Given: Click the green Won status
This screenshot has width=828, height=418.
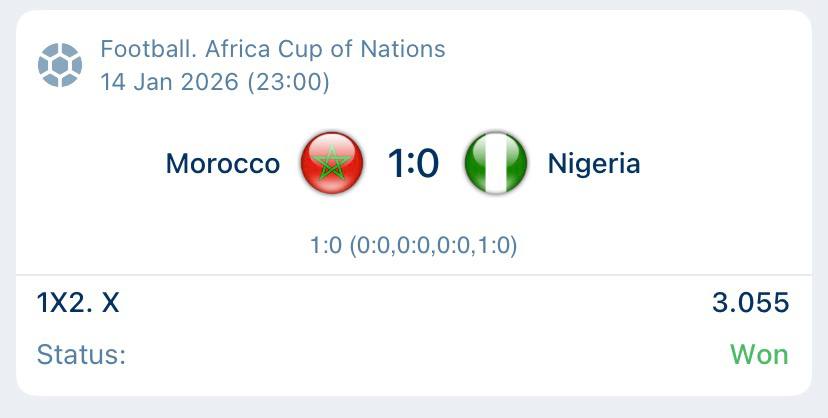Looking at the screenshot, I should [759, 355].
